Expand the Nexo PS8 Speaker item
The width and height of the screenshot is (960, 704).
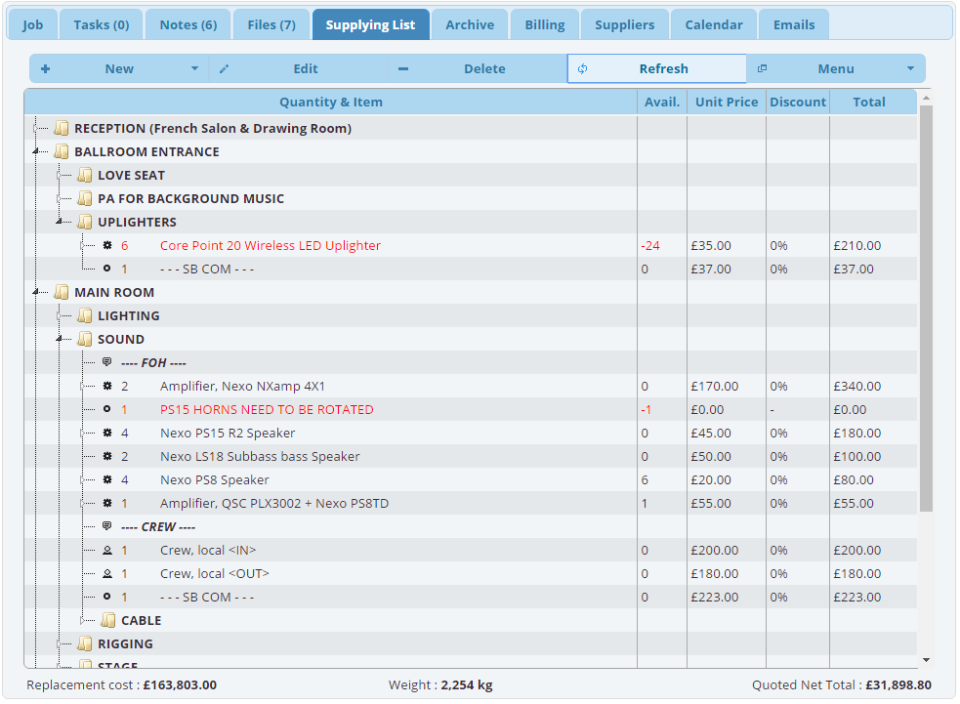82,480
